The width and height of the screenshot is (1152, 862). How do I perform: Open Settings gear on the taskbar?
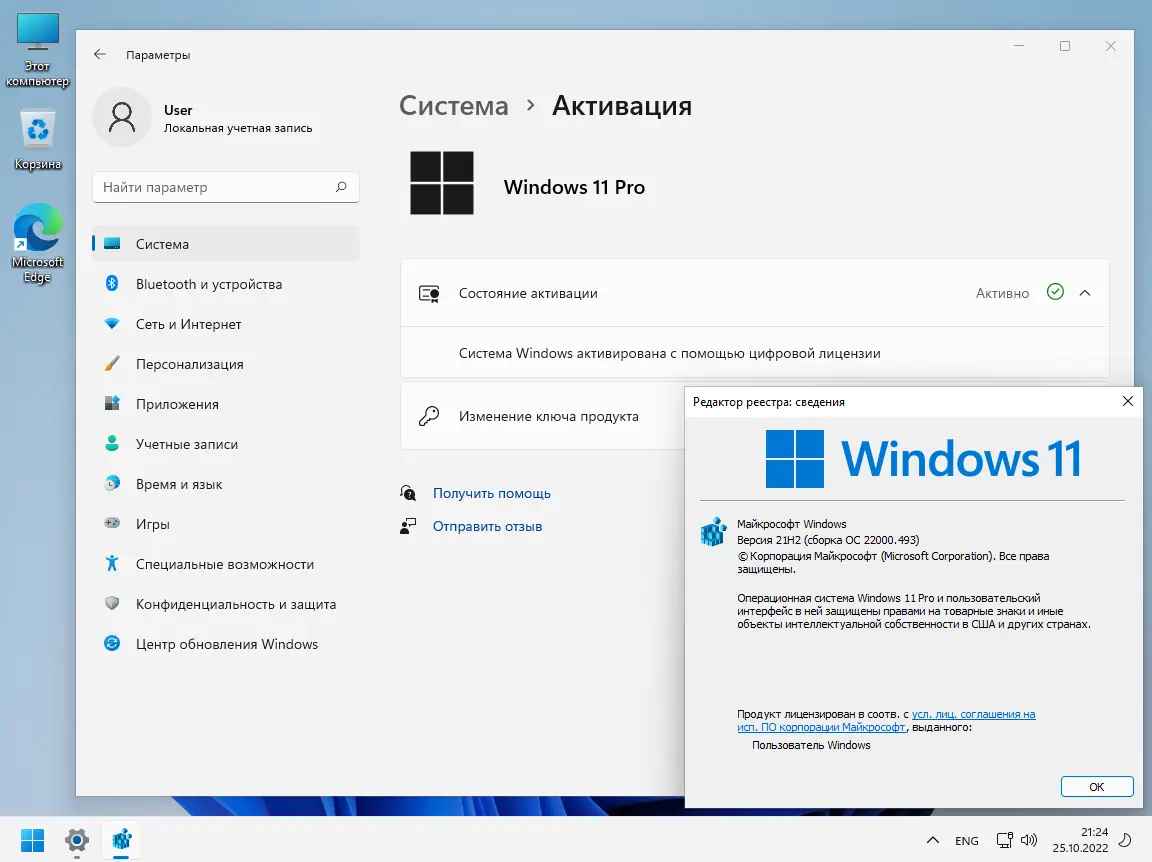pos(76,840)
